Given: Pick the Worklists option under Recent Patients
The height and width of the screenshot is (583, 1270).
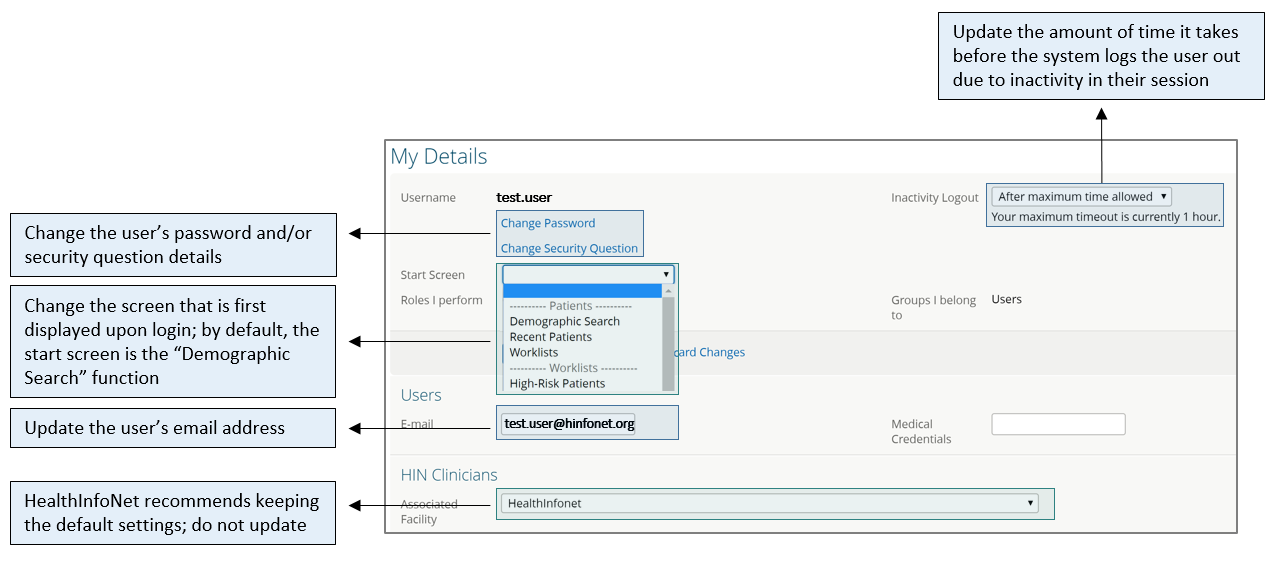Looking at the screenshot, I should [534, 352].
